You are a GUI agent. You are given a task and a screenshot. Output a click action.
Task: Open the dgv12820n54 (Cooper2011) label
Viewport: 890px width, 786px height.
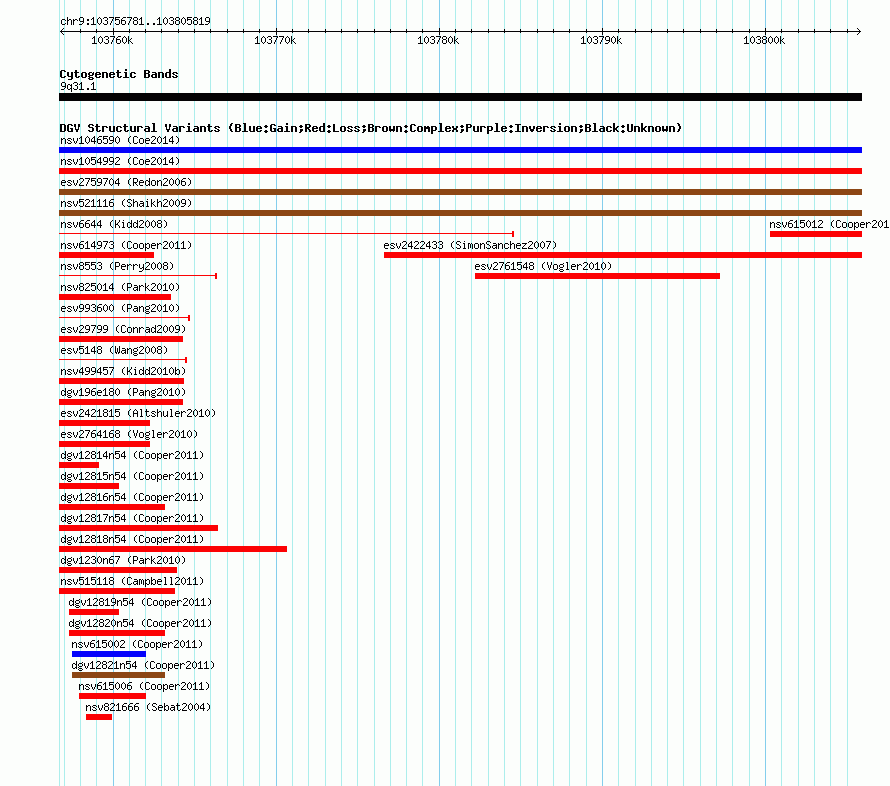coord(140,623)
